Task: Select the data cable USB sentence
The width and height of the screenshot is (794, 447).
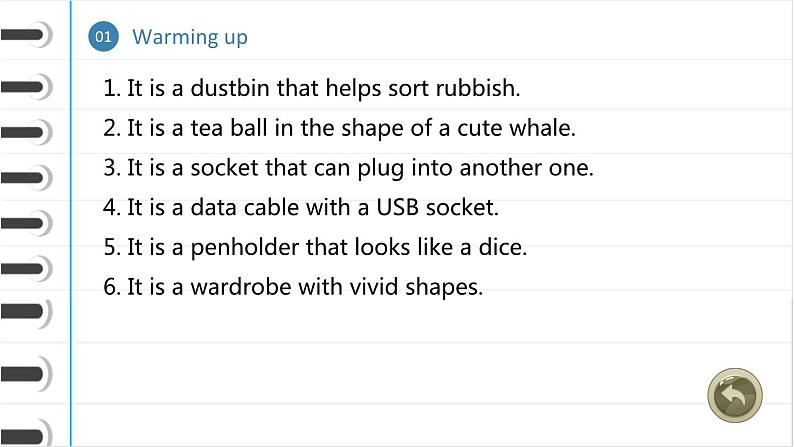Action: coord(301,208)
